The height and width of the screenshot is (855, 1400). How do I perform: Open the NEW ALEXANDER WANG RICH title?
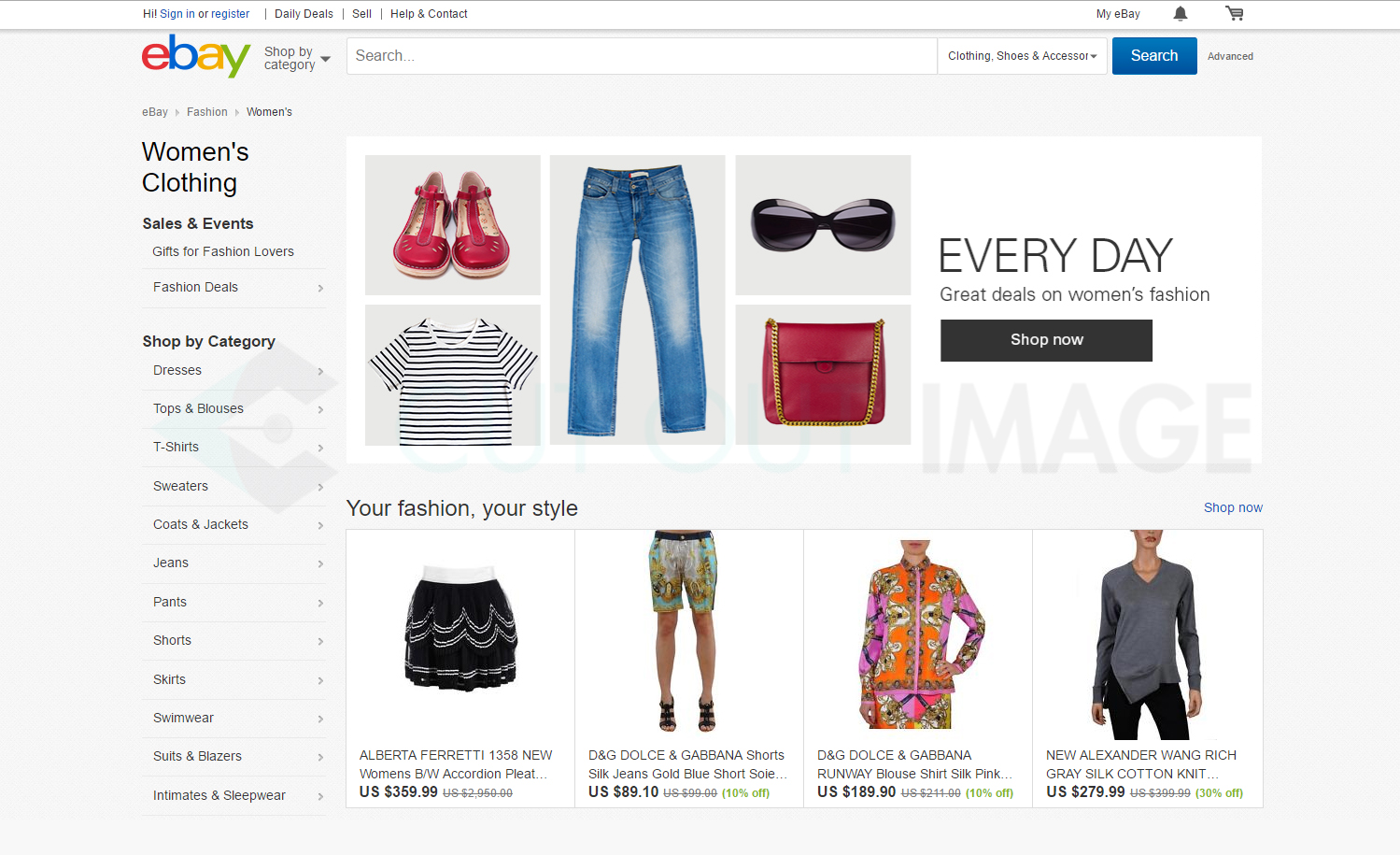point(1141,764)
